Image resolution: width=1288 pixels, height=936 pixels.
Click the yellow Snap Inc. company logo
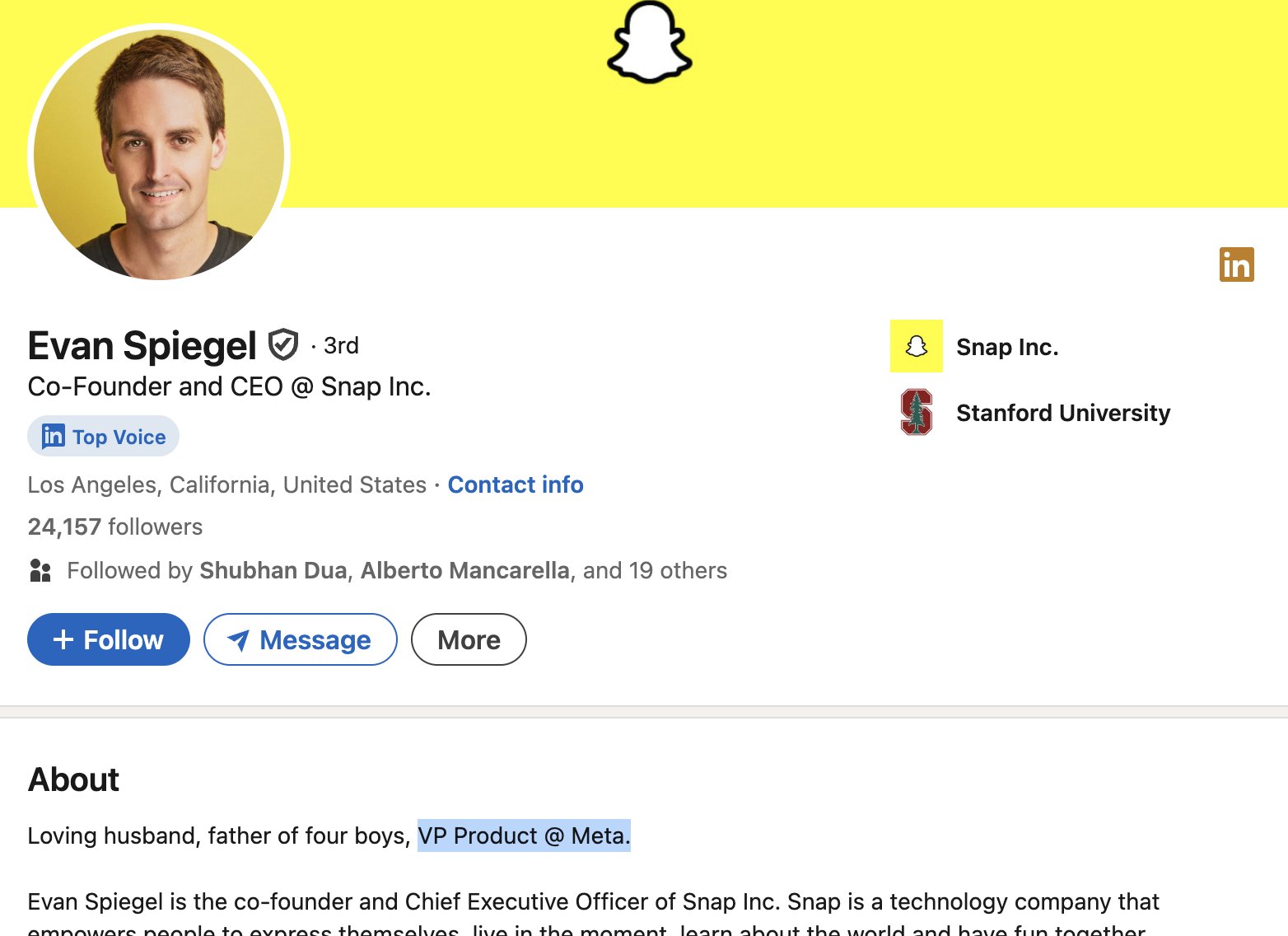916,346
